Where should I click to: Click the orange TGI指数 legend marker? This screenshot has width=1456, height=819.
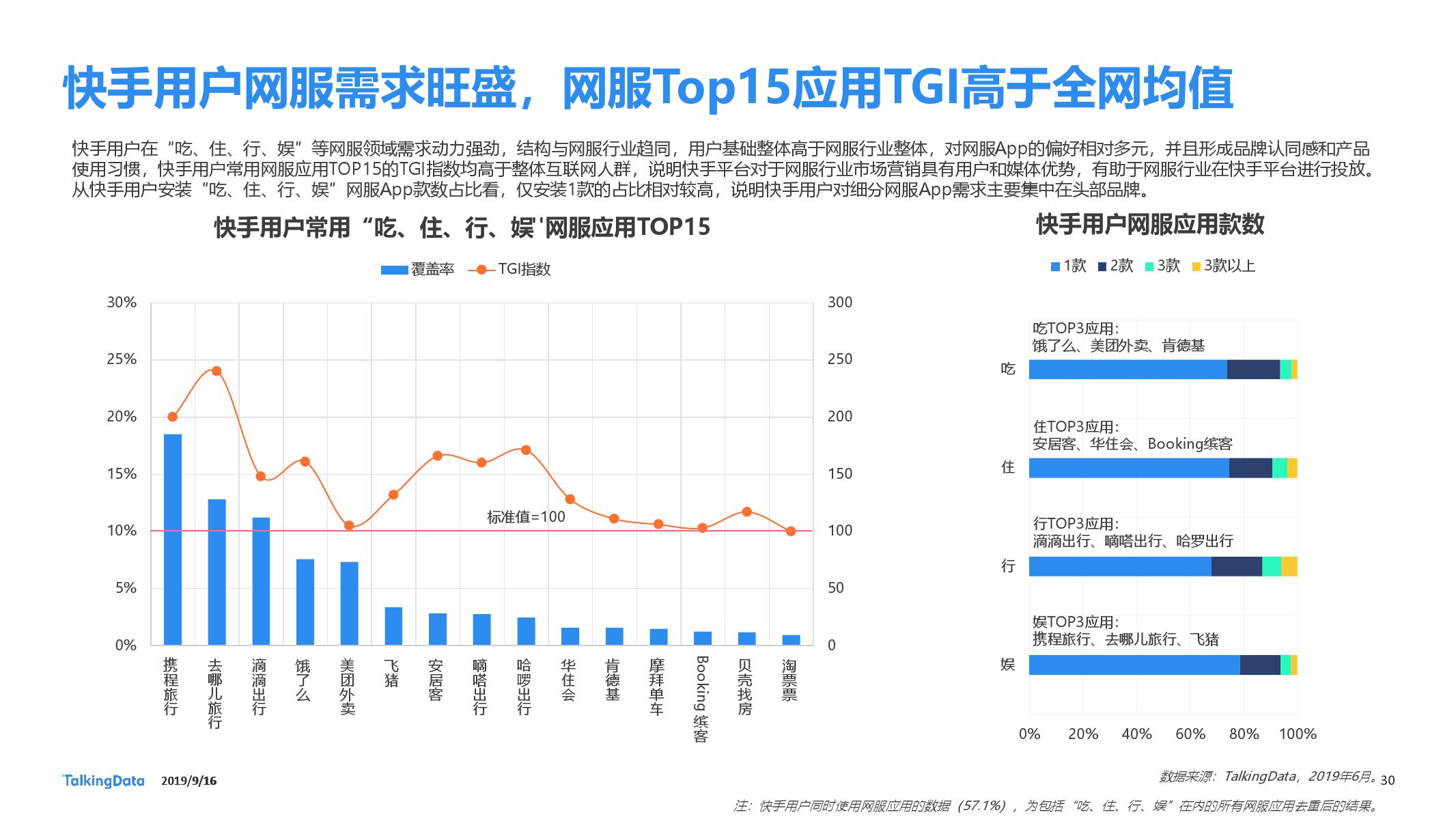tap(481, 270)
